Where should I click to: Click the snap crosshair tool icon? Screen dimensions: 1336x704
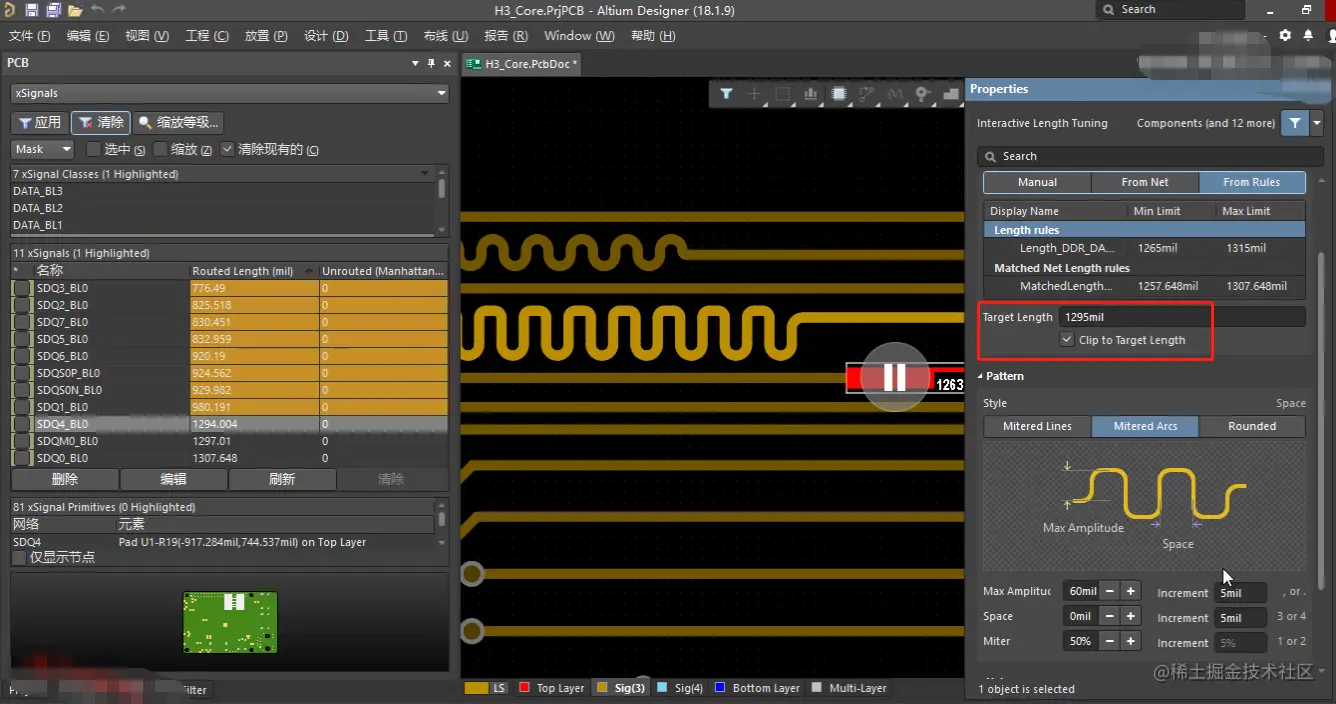click(x=755, y=94)
